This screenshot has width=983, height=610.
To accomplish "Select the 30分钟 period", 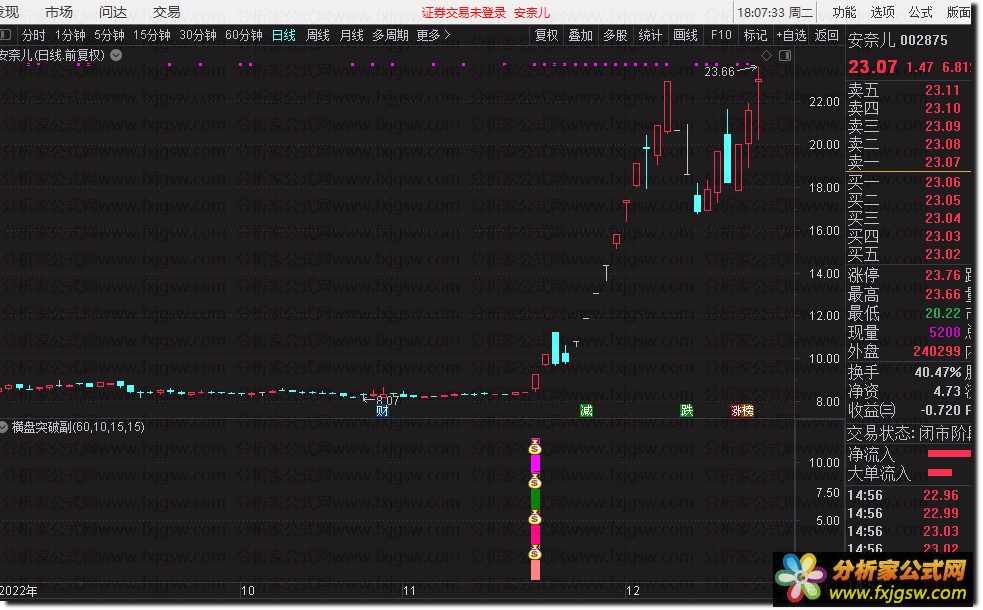I will [198, 35].
